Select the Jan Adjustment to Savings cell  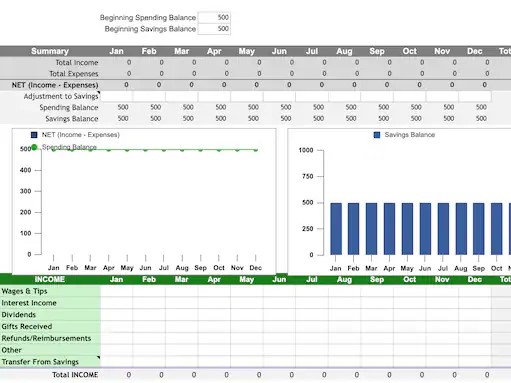116,96
